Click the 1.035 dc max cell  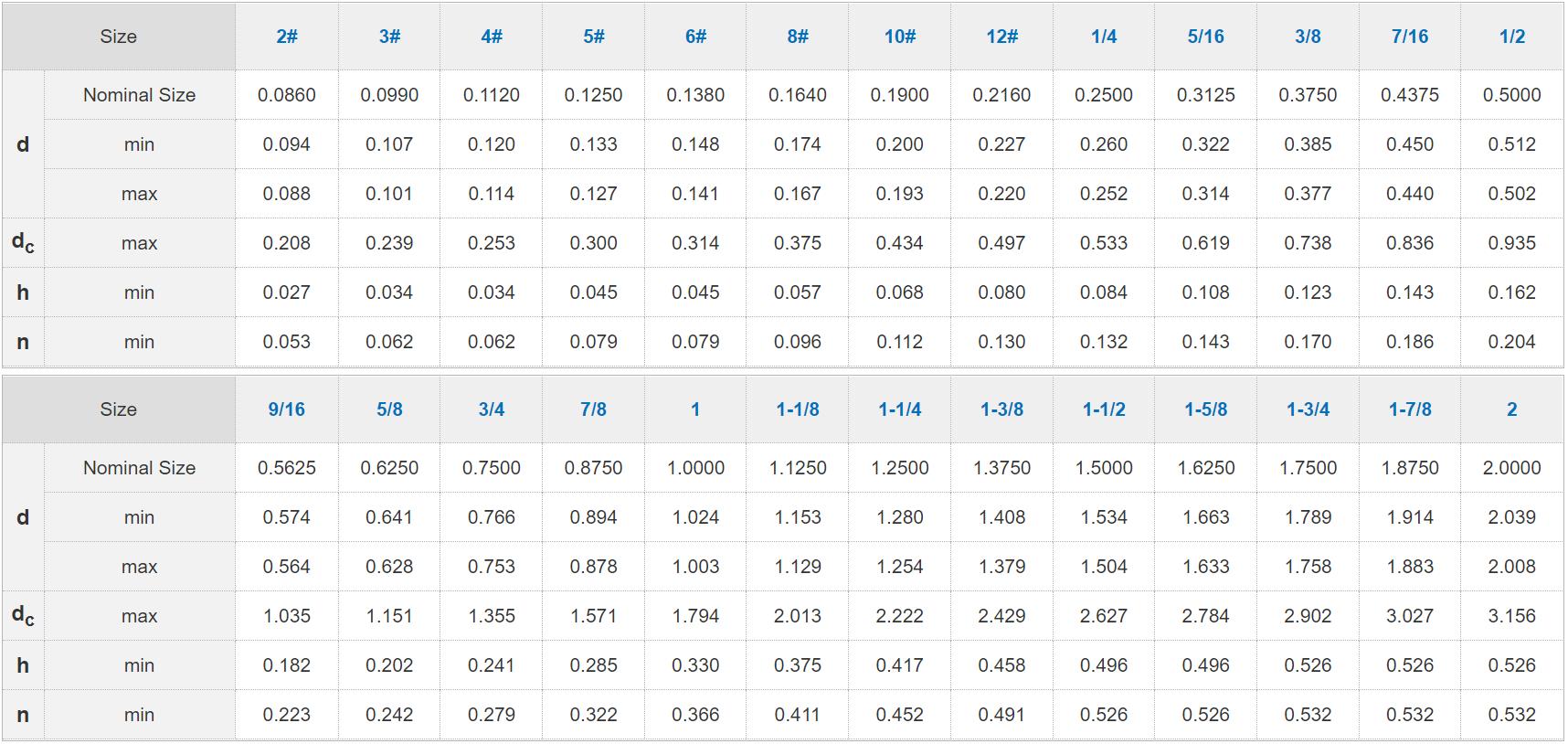click(x=287, y=616)
